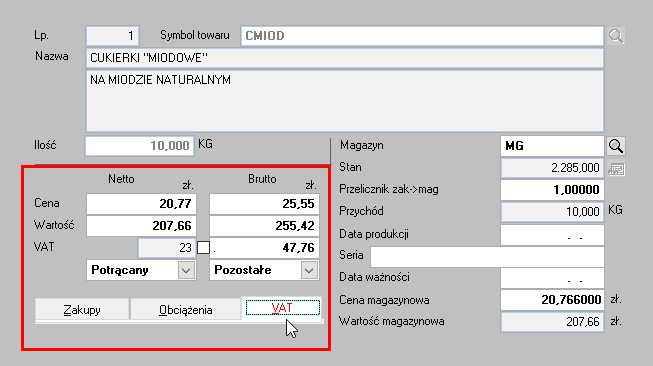This screenshot has height=366, width=653.
Task: Select the VAT tab
Action: point(282,308)
